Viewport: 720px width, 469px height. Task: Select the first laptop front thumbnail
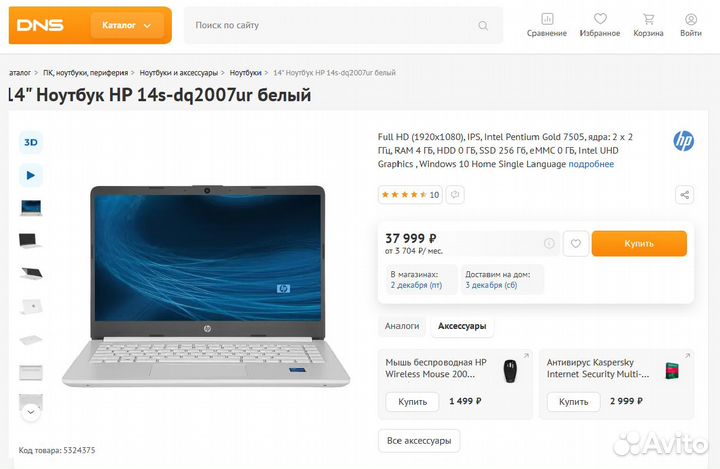pyautogui.click(x=31, y=208)
